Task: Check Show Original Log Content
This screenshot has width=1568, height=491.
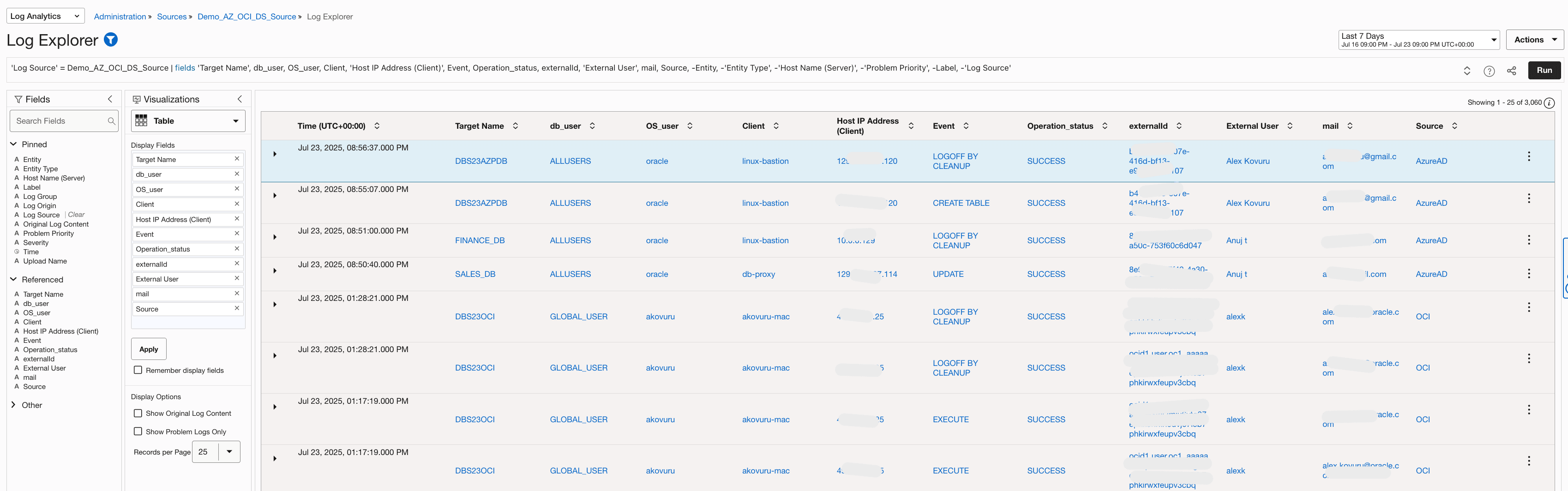Action: click(x=138, y=413)
